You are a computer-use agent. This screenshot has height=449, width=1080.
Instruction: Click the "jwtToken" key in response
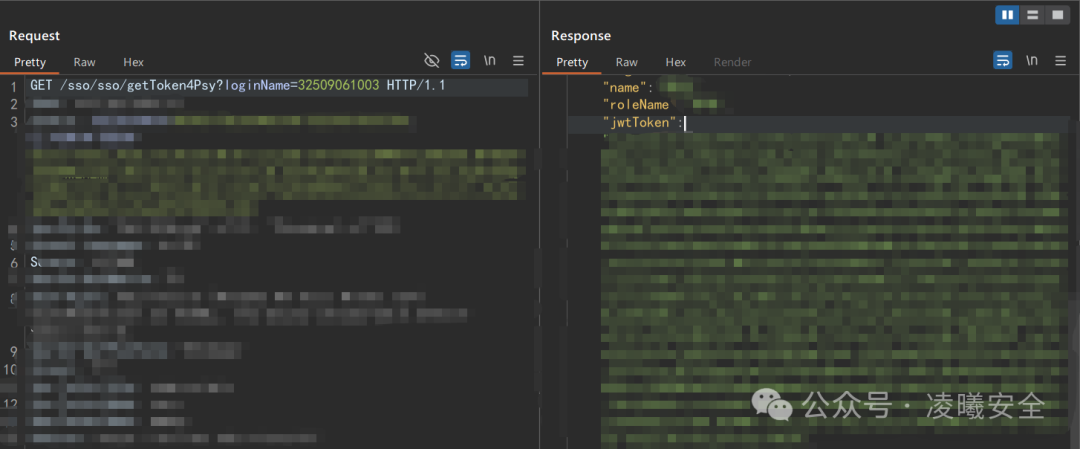click(640, 123)
